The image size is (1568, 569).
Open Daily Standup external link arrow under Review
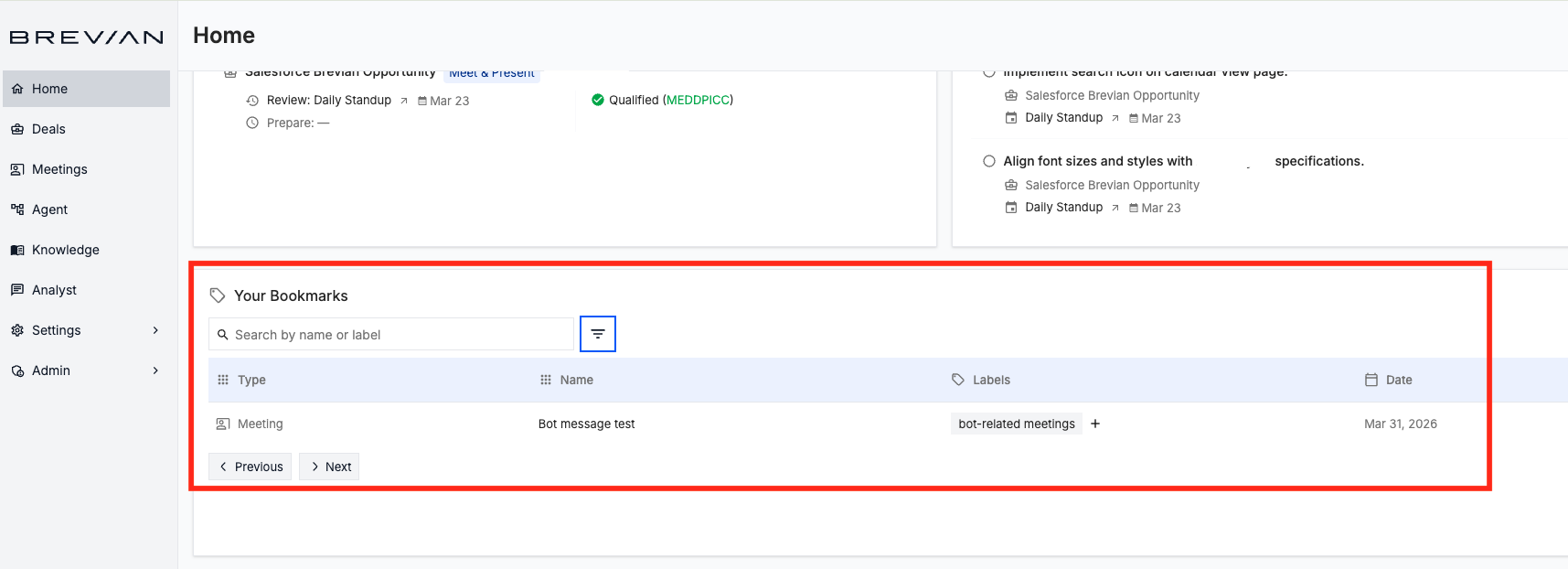click(404, 101)
